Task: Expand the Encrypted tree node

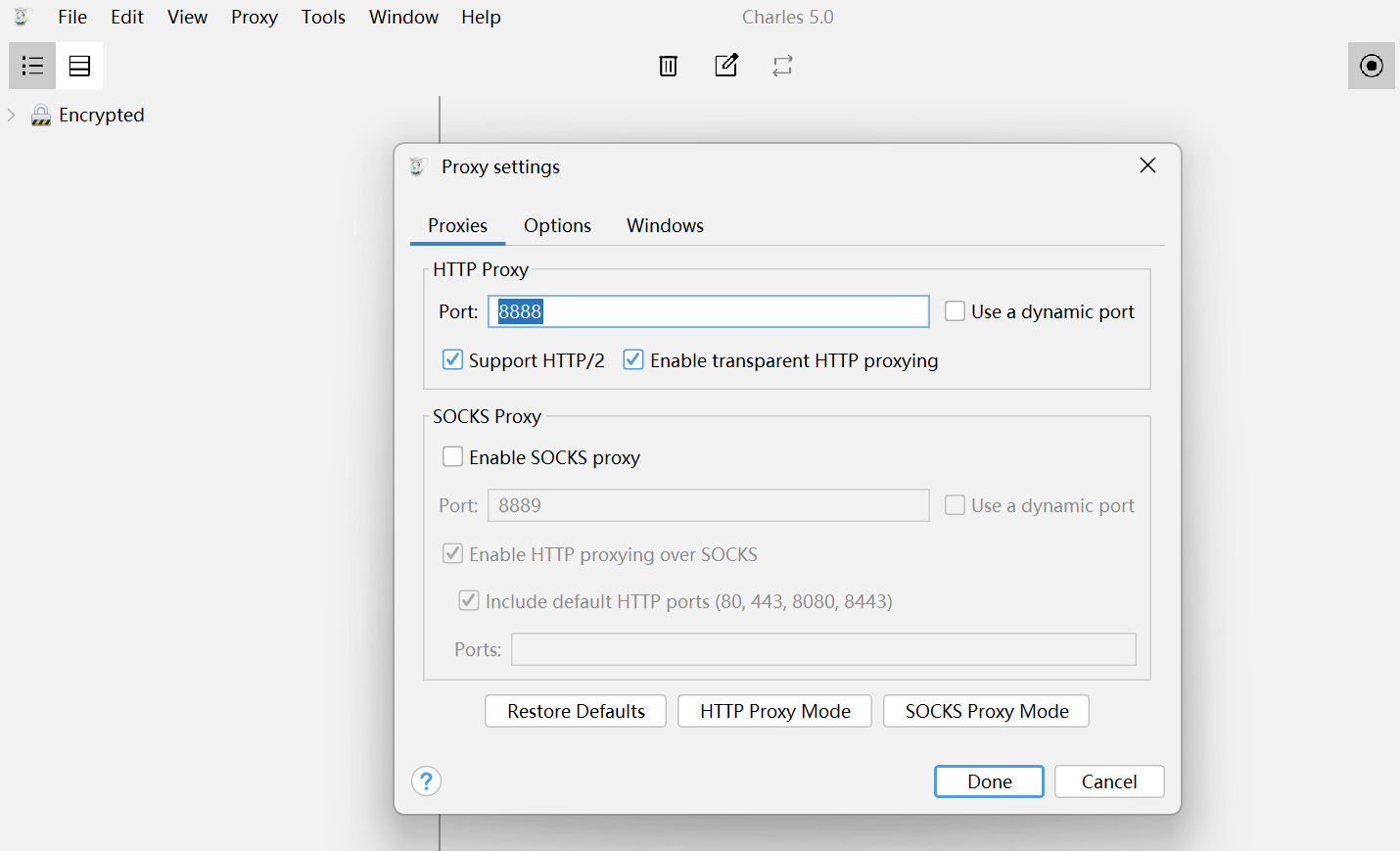Action: click(12, 116)
